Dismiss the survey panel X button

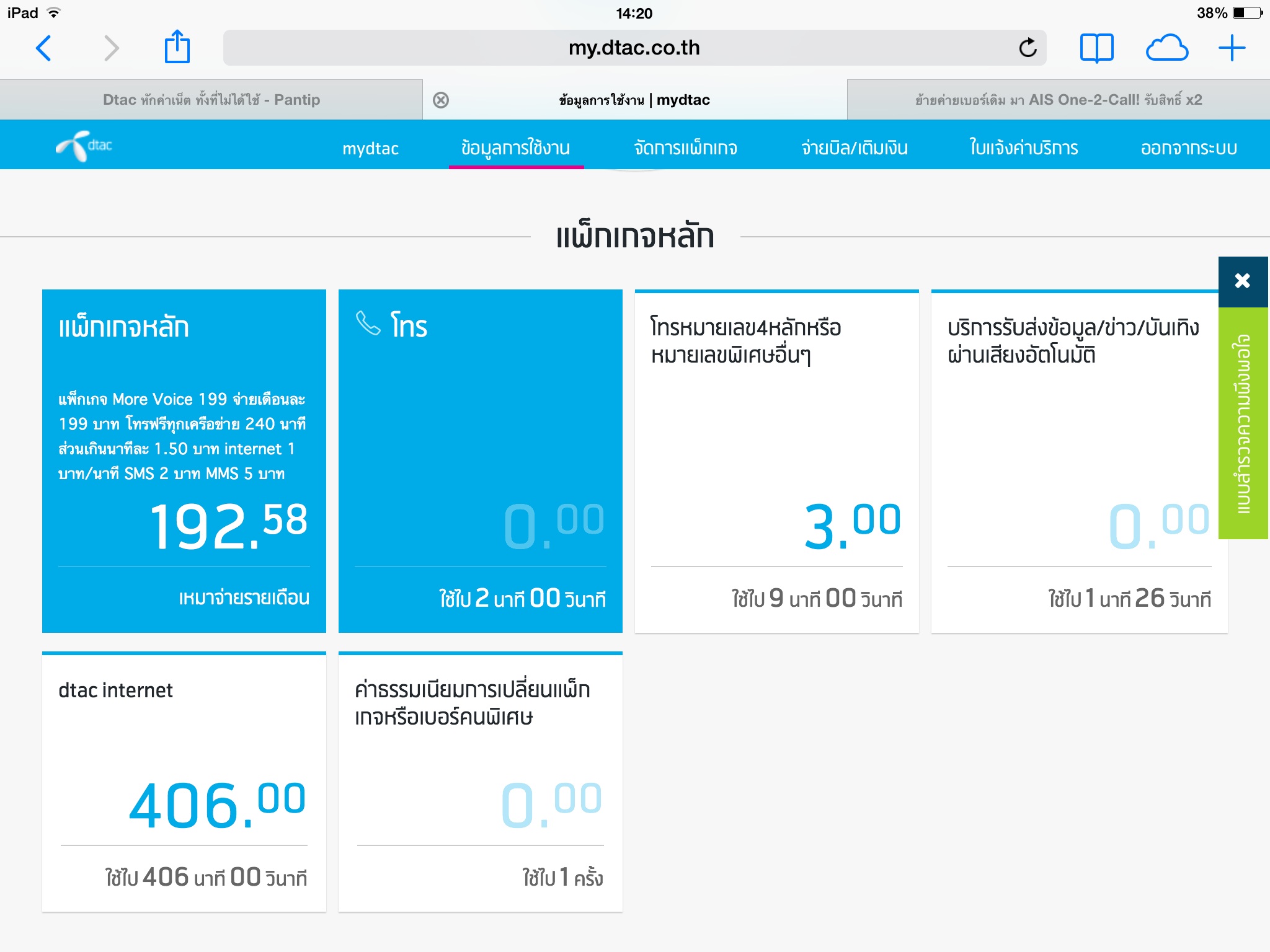click(x=1242, y=281)
